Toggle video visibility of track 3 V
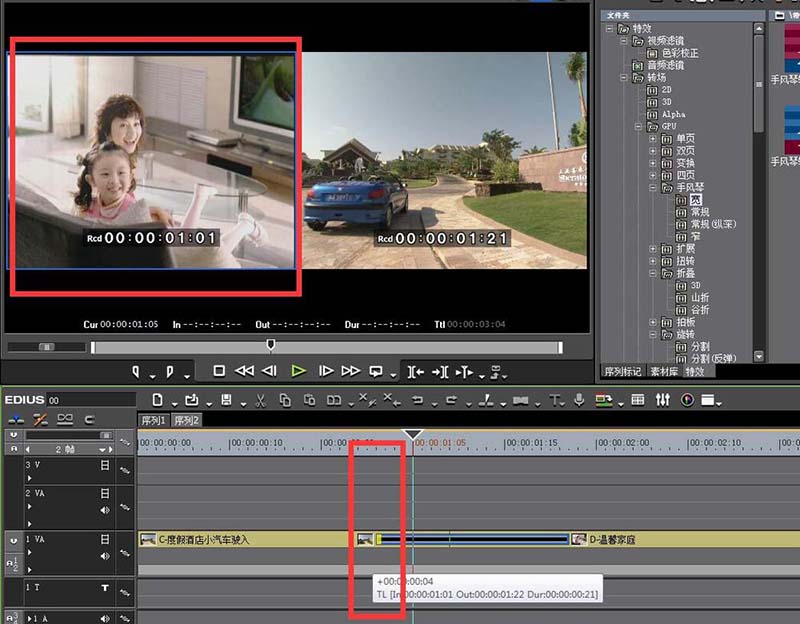The image size is (800, 624). (105, 465)
